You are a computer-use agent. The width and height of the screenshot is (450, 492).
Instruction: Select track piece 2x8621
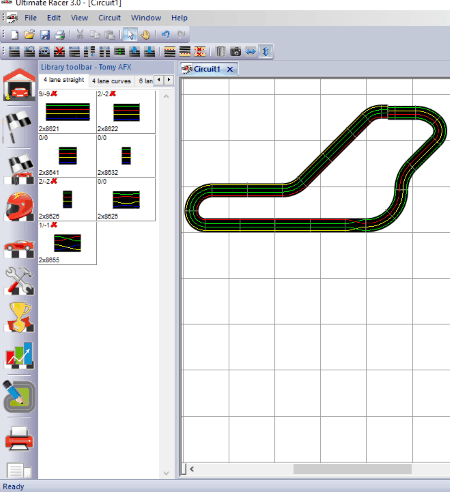[67, 112]
